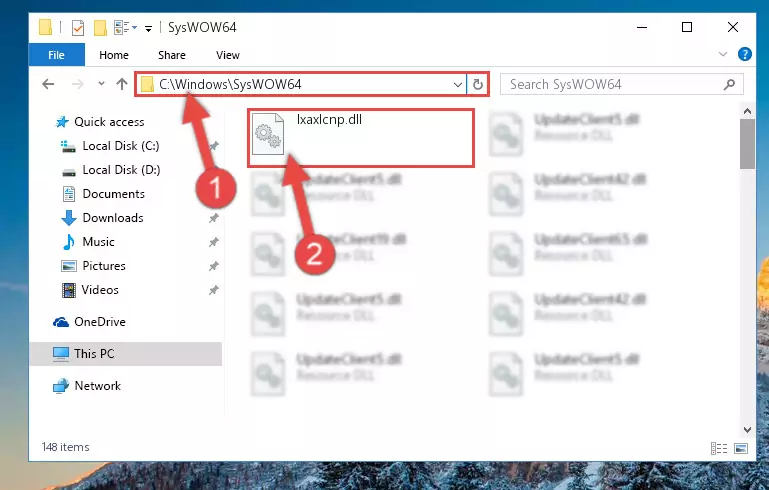Close the SysWOW64 window
Screen dimensions: 769x490
pos(733,27)
